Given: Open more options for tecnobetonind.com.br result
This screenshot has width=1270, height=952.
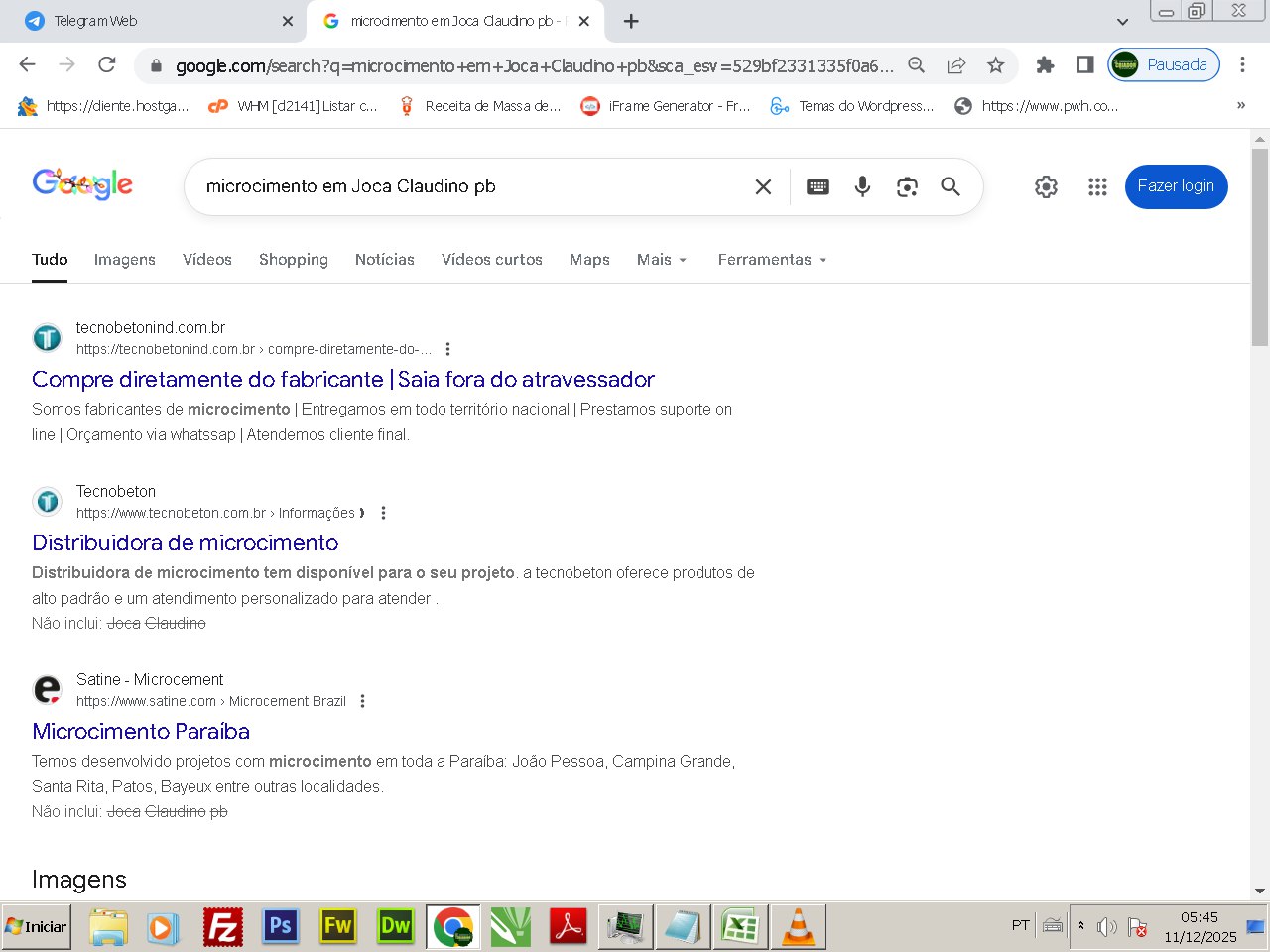Looking at the screenshot, I should click(448, 349).
